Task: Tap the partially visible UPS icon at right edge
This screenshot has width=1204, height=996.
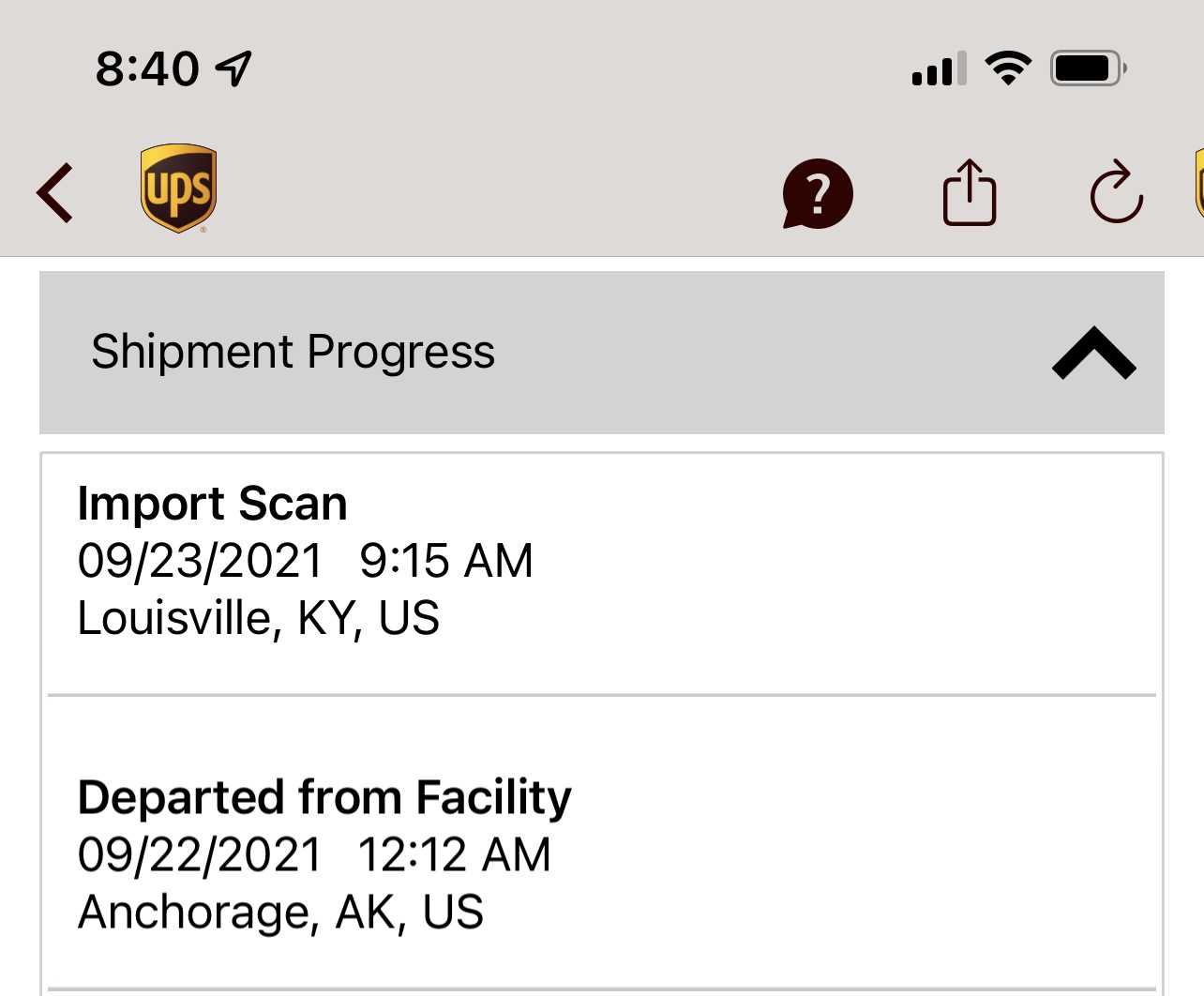Action: click(x=1199, y=183)
